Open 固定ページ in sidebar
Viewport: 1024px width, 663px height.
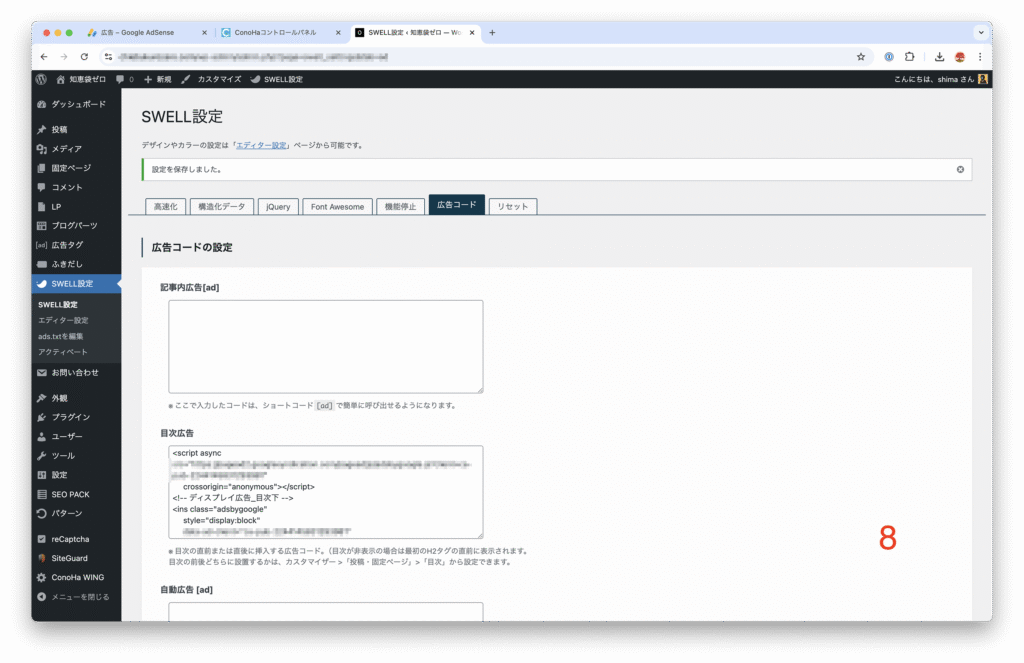click(76, 168)
